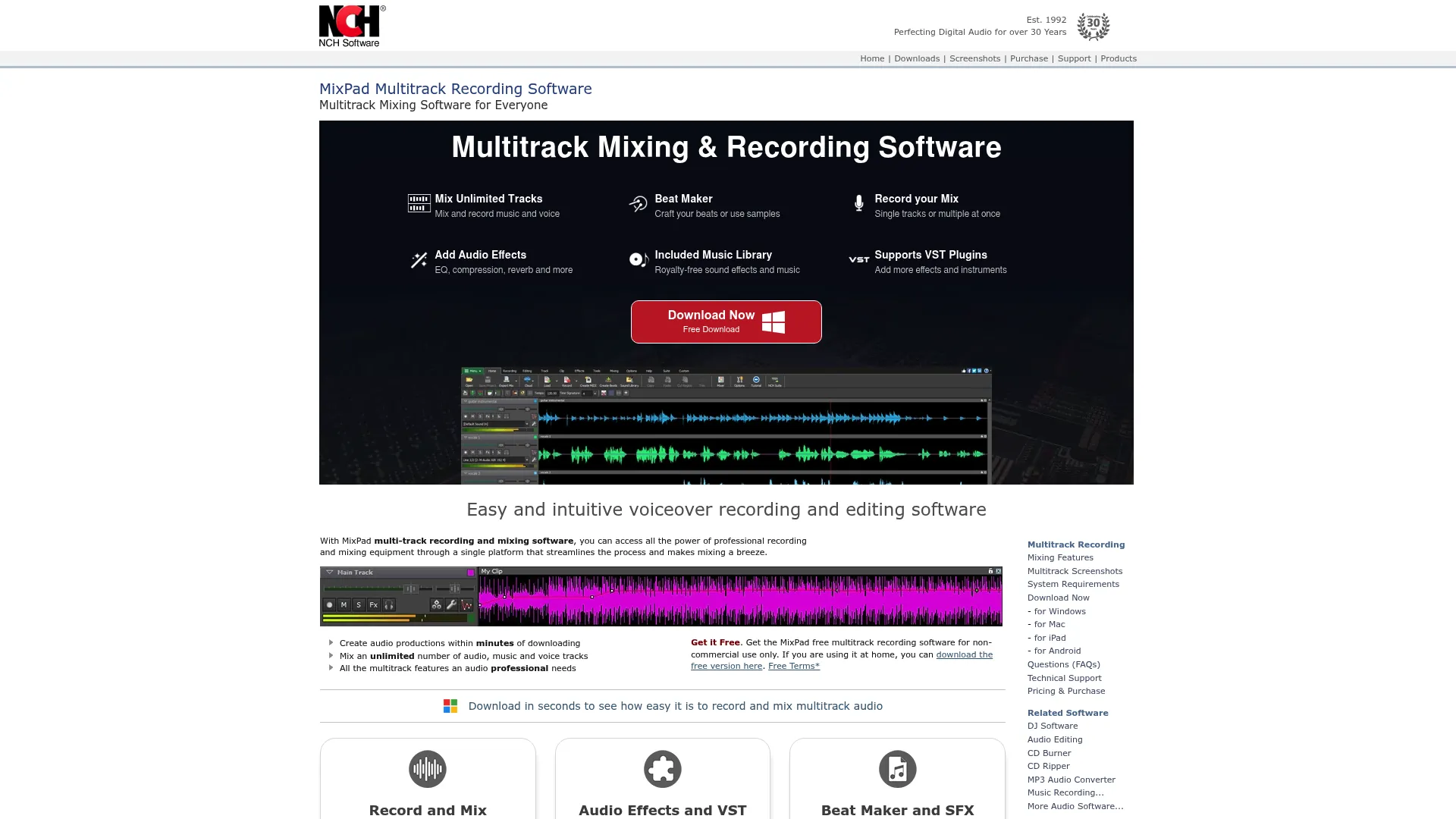Screen dimensions: 1456x819
Task: Click the music note icon above Beat Maker and SFX
Action: pyautogui.click(x=897, y=769)
